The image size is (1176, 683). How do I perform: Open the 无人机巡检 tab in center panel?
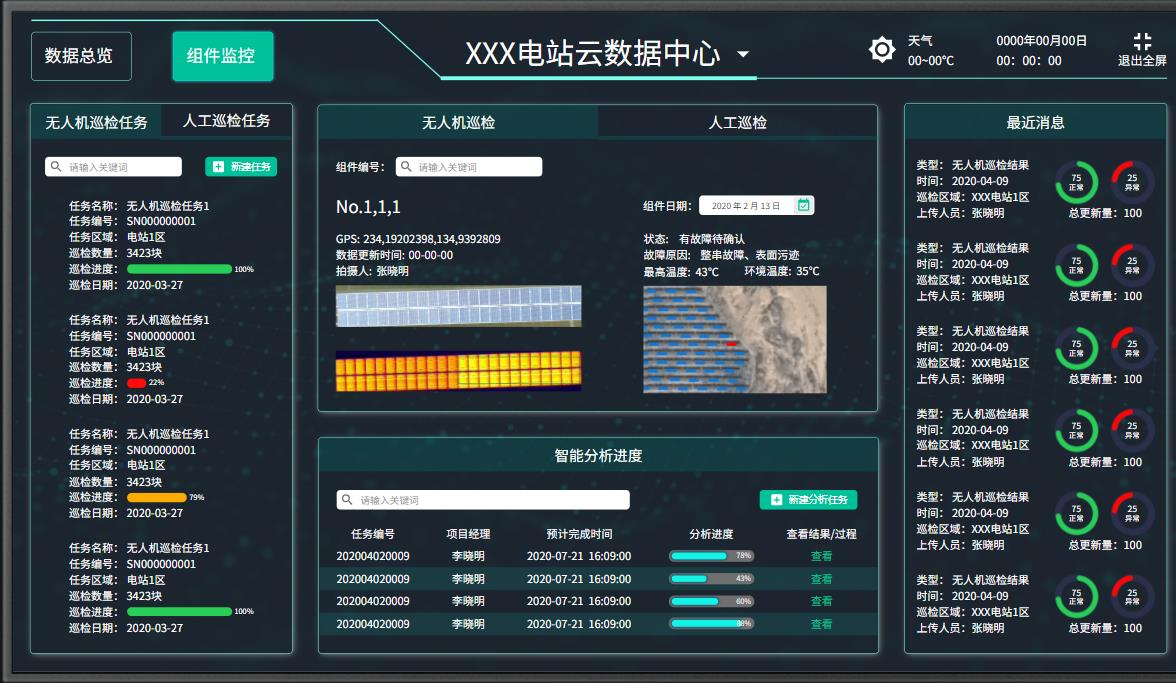pos(458,122)
